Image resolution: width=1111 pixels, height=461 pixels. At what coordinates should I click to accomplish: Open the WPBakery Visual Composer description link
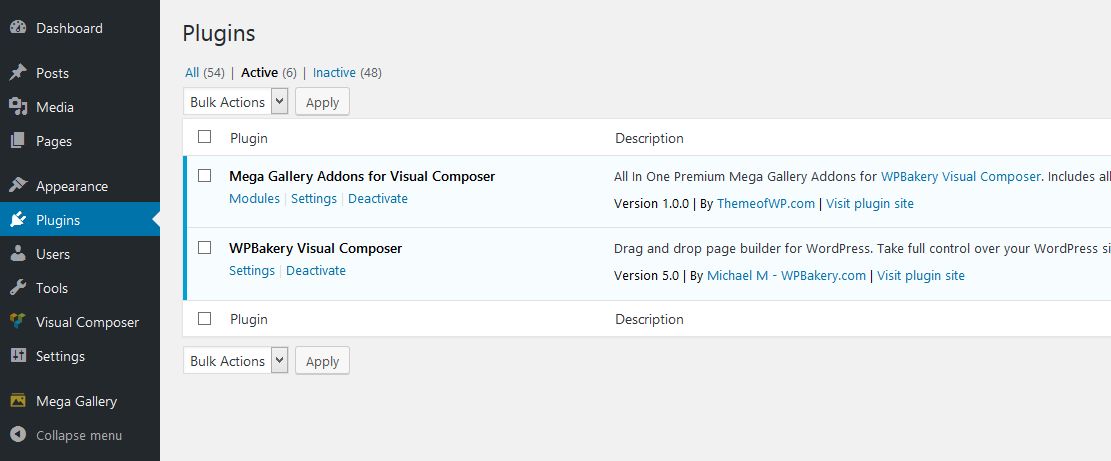(961, 176)
